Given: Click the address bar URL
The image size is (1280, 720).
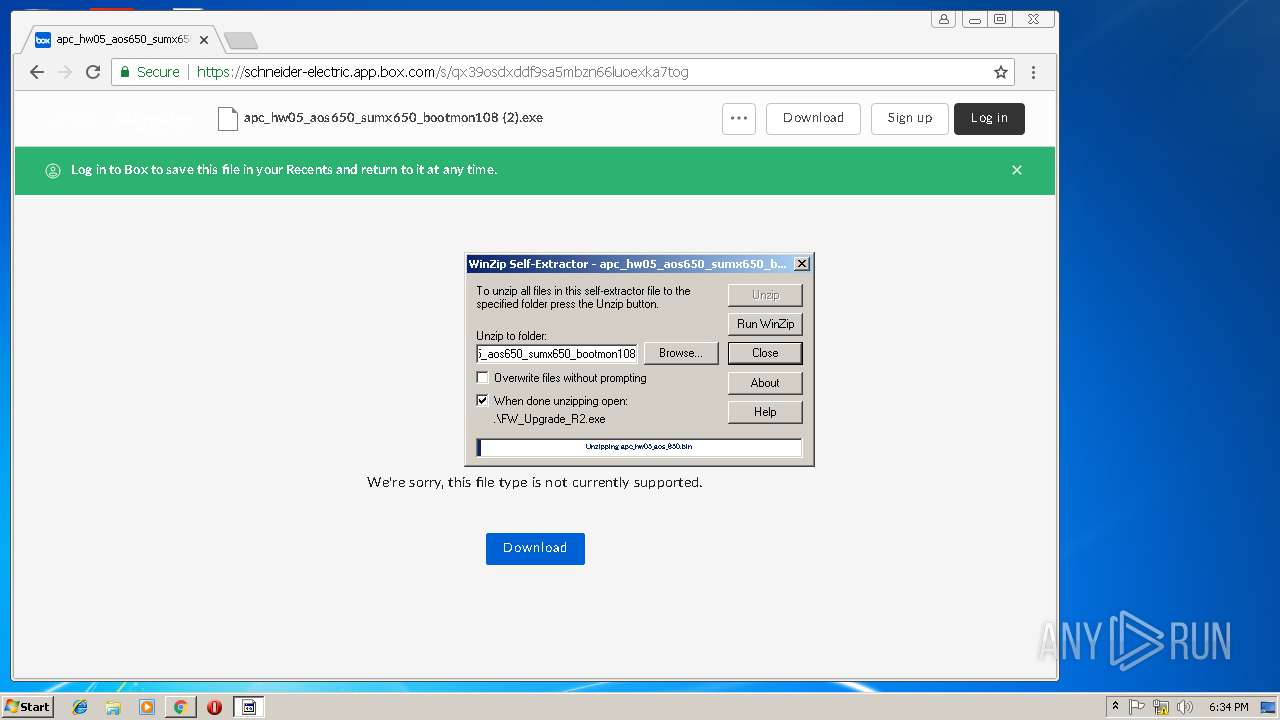Looking at the screenshot, I should point(442,72).
